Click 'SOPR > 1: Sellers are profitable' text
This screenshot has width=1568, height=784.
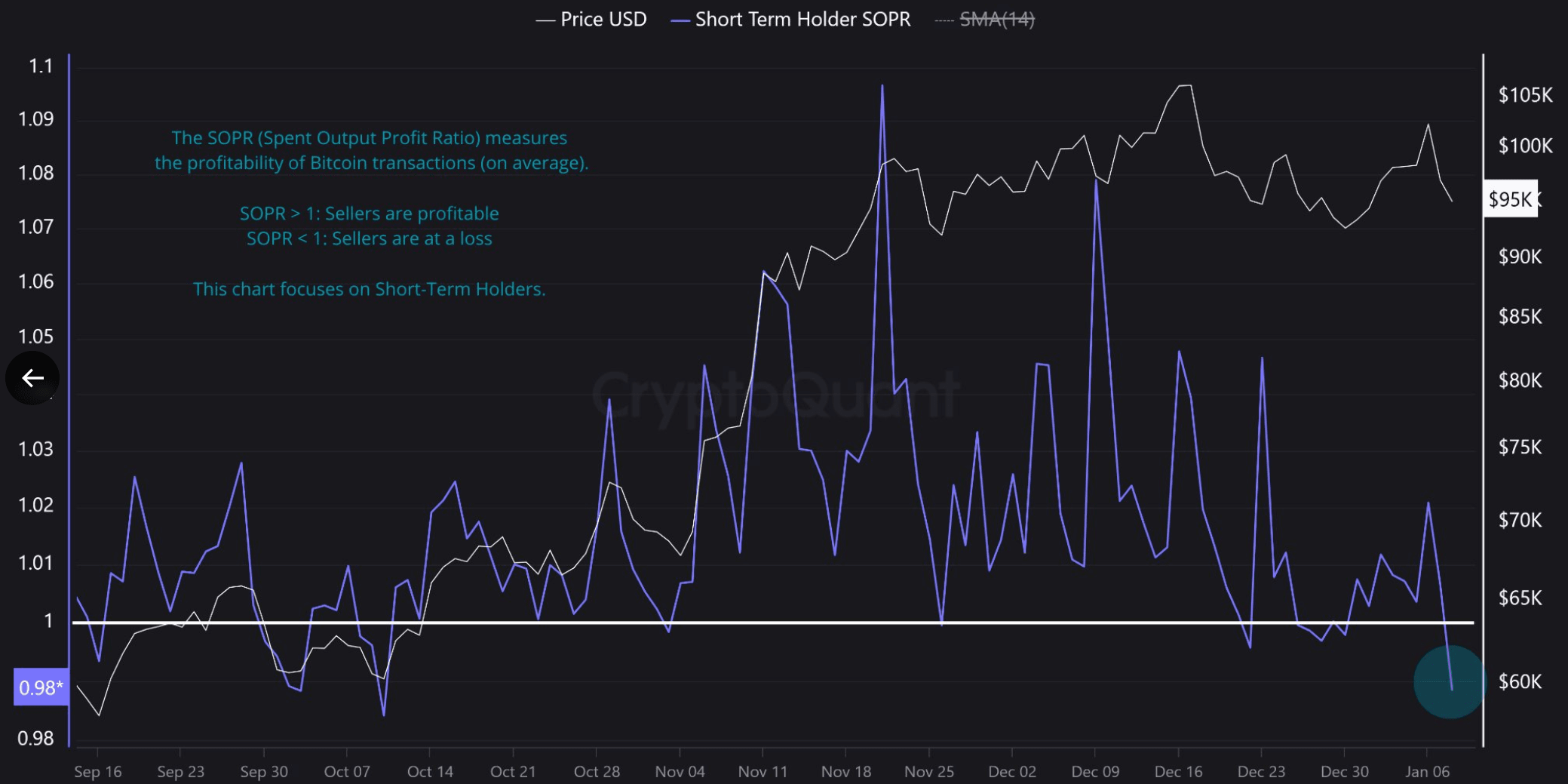pos(370,214)
